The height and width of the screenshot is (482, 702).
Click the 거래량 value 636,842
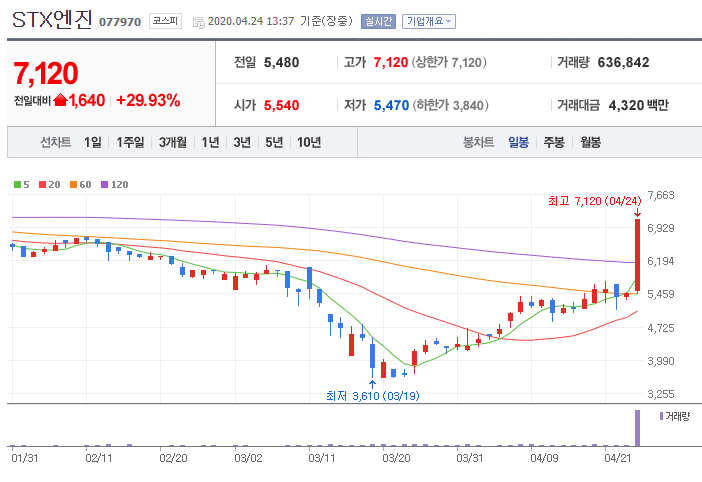(623, 62)
